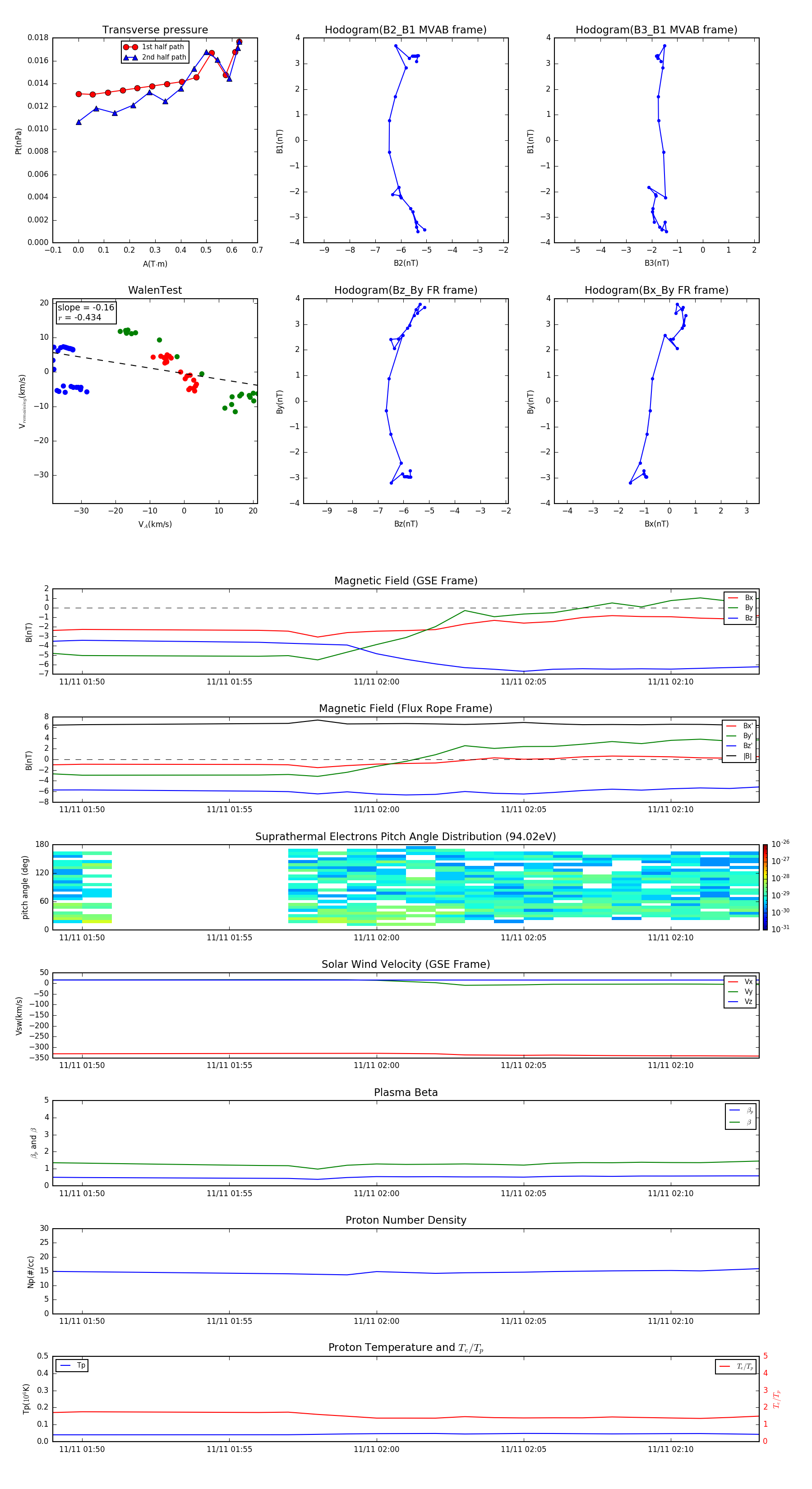
Task: Click '11/11 01:55' tick under Proton Number Density
Action: coord(229,1321)
